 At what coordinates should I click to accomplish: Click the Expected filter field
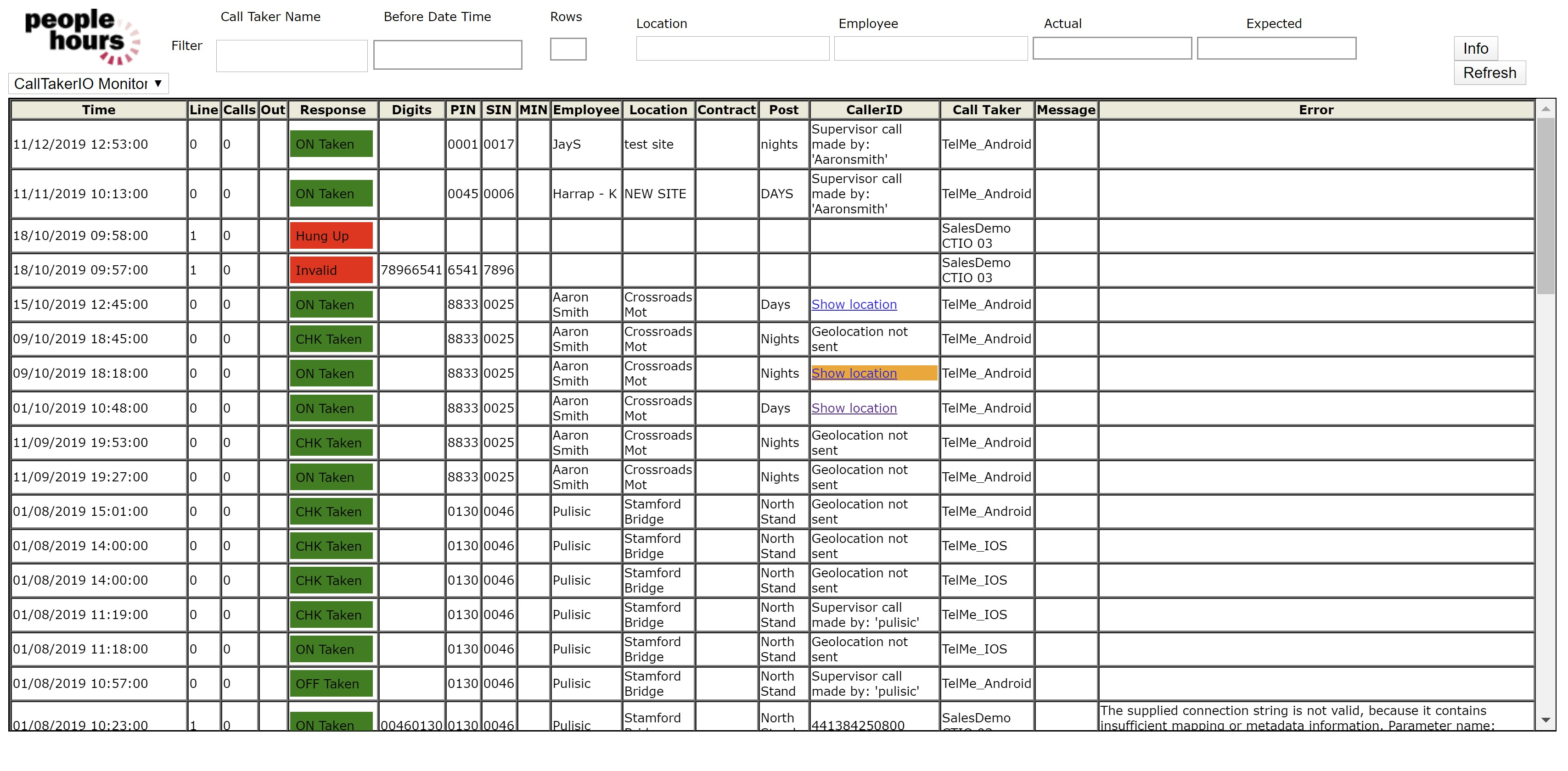click(x=1276, y=49)
